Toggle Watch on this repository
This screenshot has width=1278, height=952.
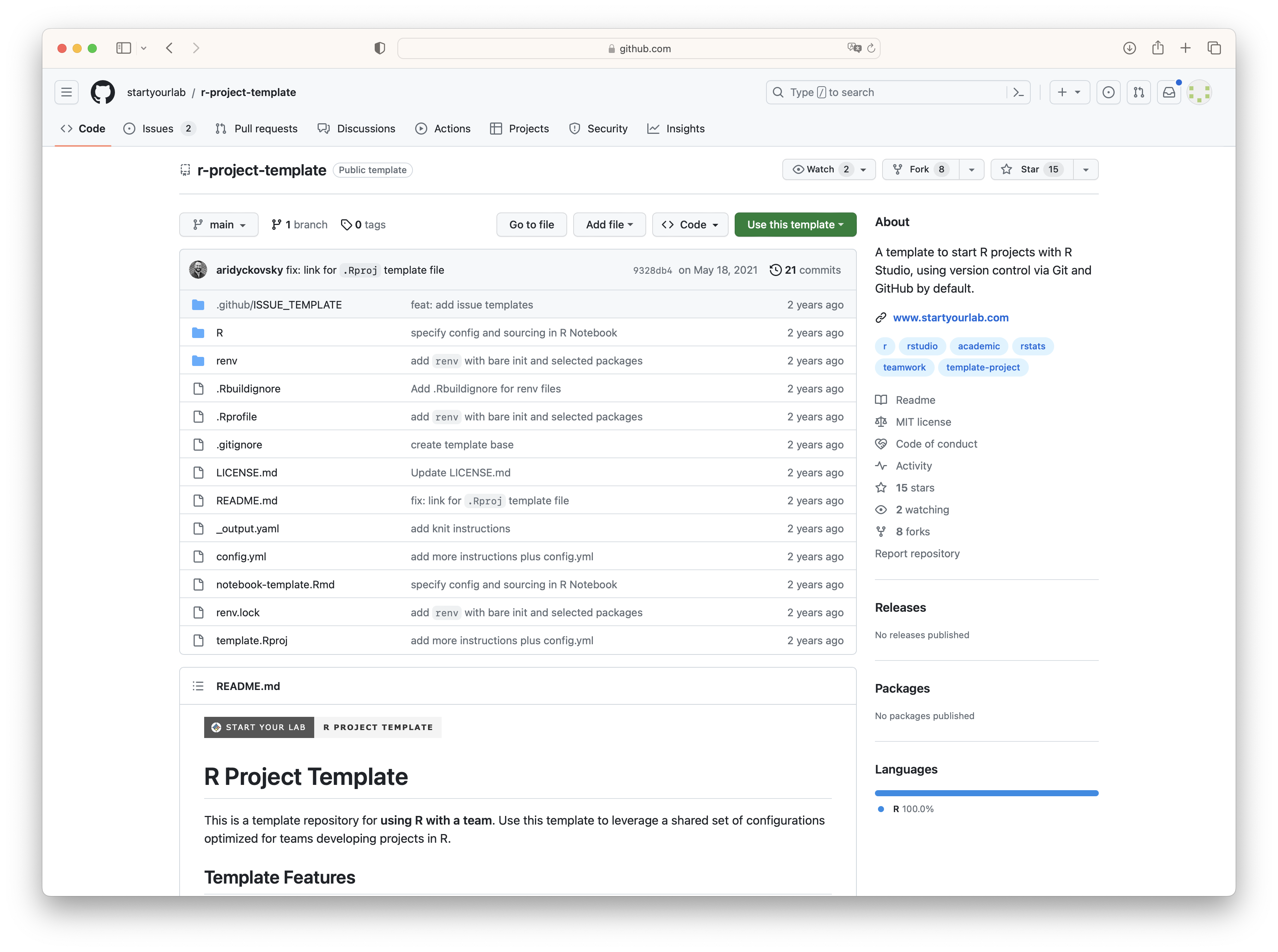[x=820, y=169]
